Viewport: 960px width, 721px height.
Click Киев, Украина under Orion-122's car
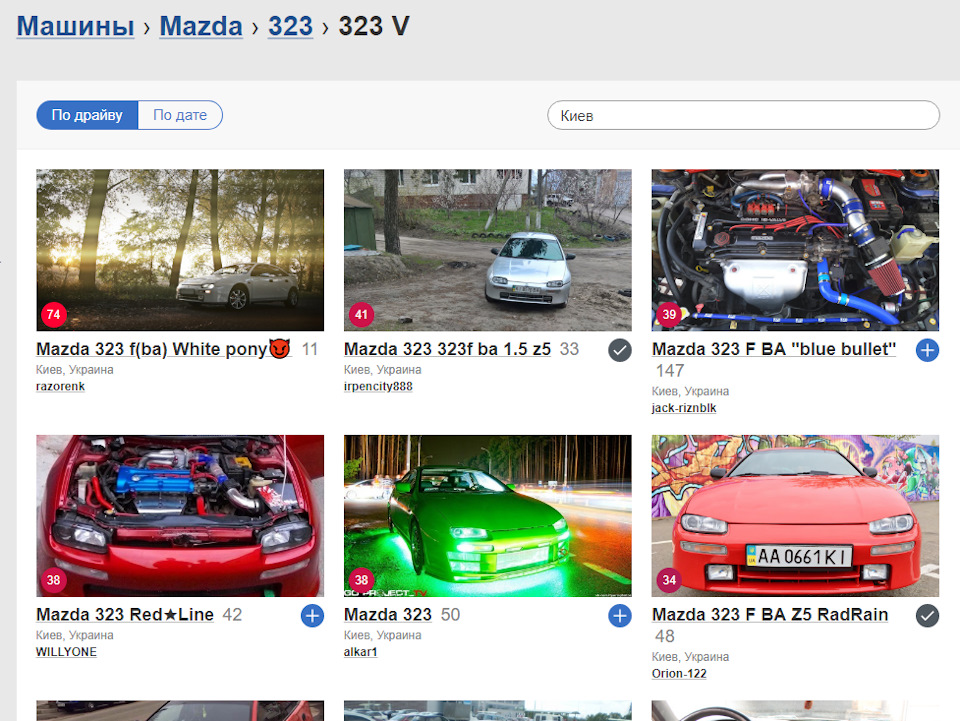(691, 657)
